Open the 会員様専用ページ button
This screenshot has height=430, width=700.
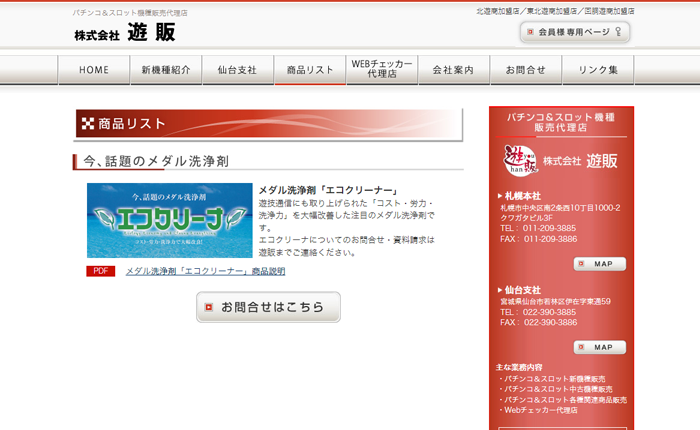(575, 32)
